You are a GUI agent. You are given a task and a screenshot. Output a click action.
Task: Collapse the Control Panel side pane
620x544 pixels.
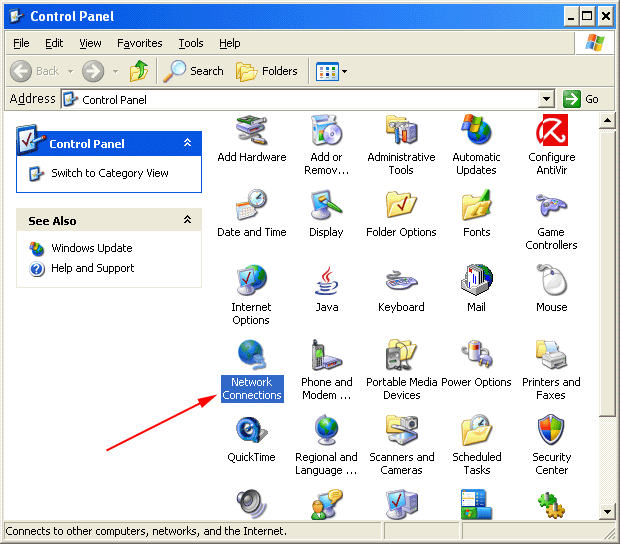(187, 143)
